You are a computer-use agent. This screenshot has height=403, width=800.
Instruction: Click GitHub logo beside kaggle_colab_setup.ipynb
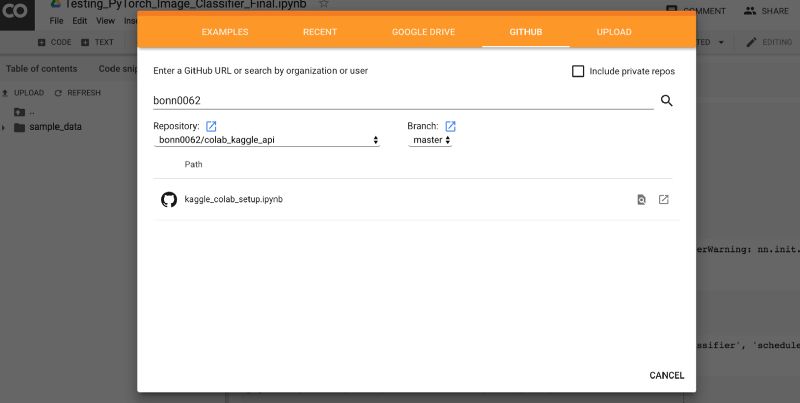[x=169, y=199]
